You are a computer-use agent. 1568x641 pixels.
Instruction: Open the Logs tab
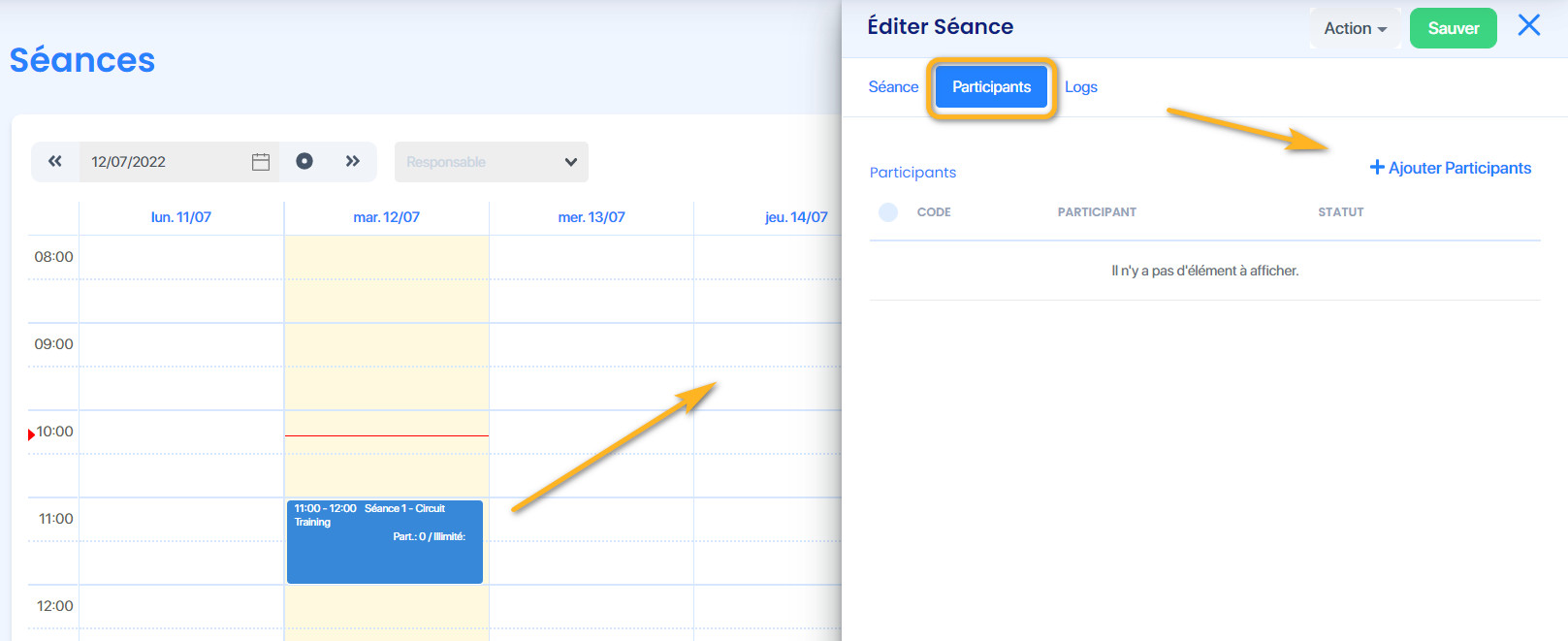(1081, 87)
